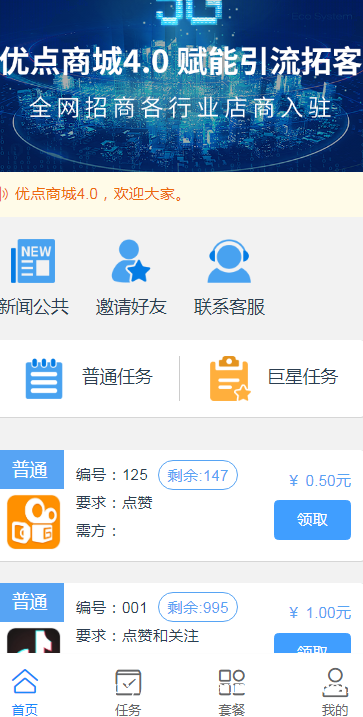Click the 普通任务 text label

(117, 377)
